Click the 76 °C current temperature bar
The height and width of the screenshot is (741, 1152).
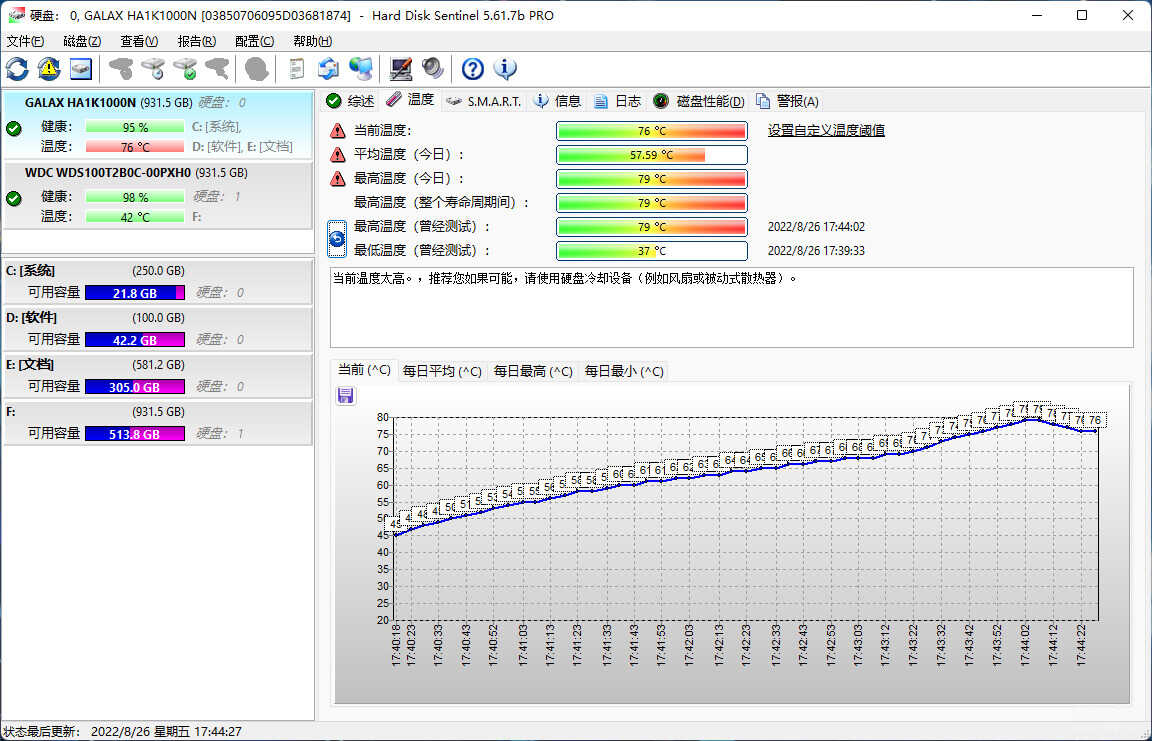(x=652, y=131)
